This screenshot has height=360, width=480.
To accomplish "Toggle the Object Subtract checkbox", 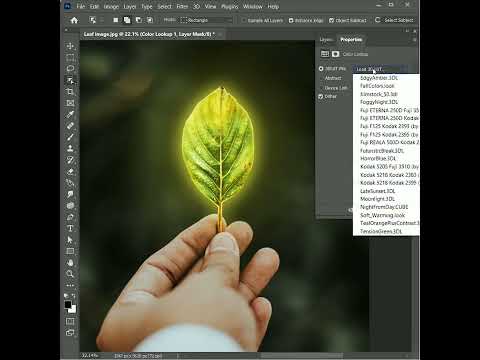I will pyautogui.click(x=331, y=20).
